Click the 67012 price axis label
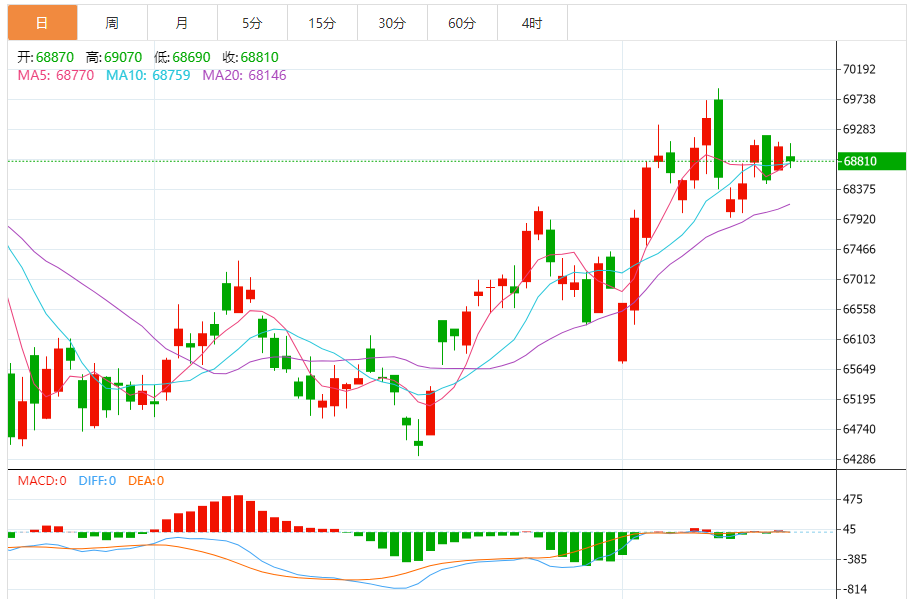Image resolution: width=913 pixels, height=599 pixels. coord(859,279)
